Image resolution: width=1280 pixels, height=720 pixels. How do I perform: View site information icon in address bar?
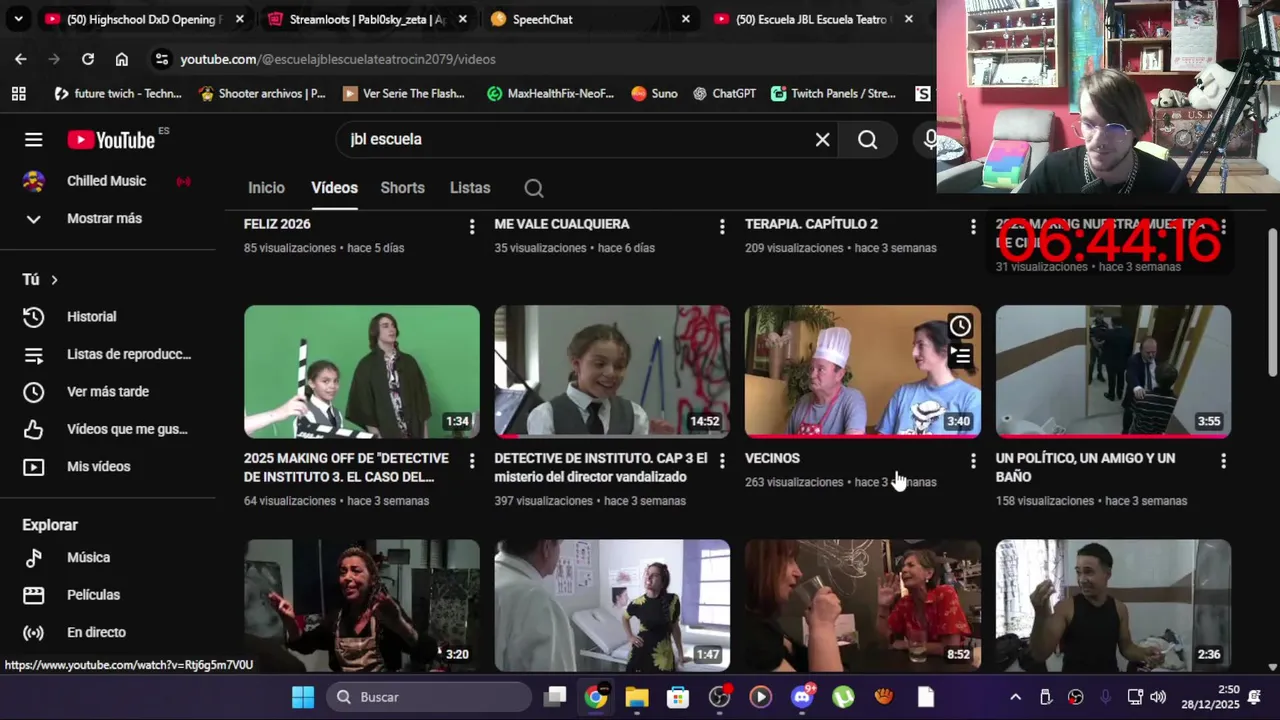click(162, 59)
